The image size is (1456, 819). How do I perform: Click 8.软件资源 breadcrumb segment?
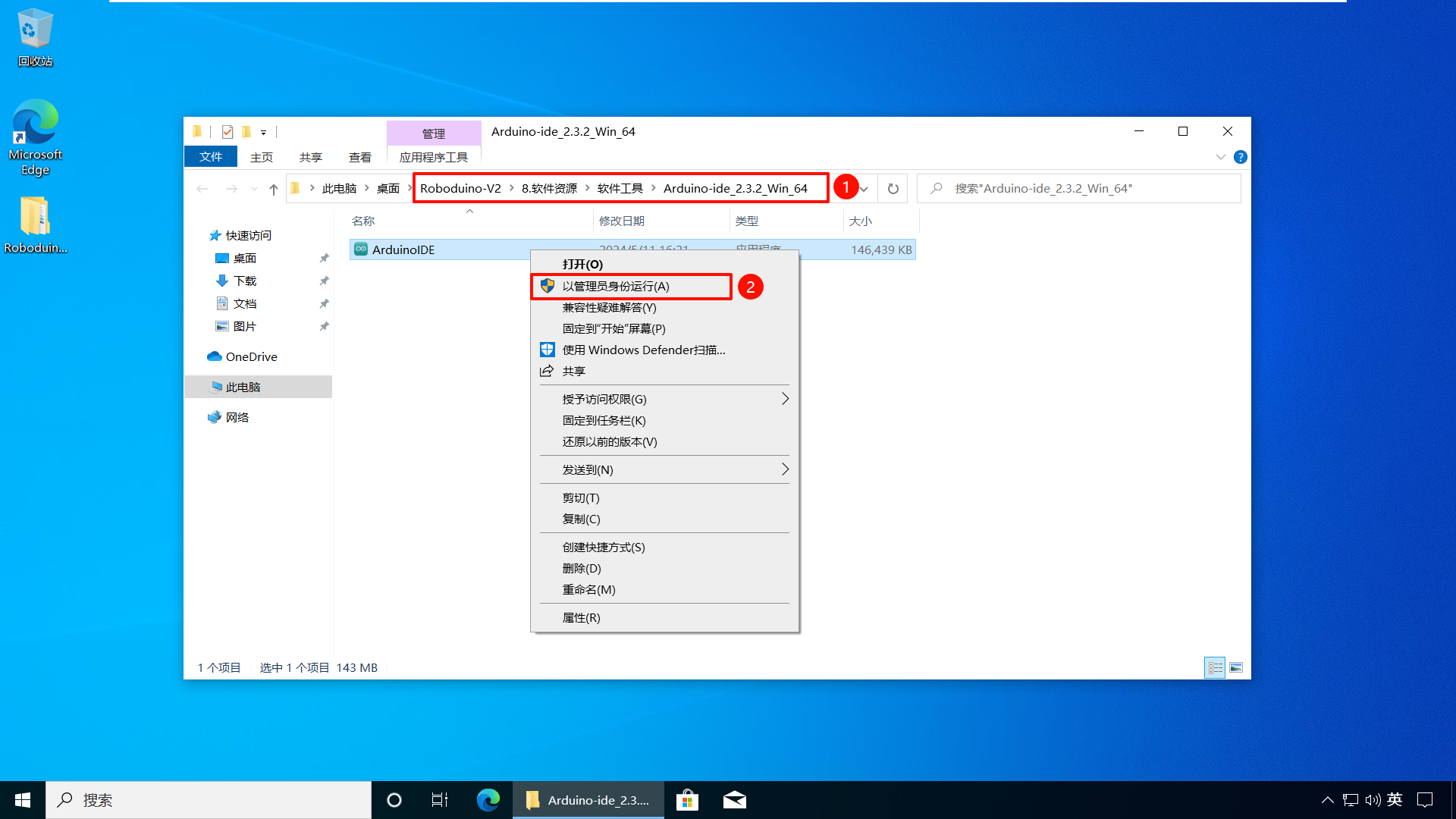549,189
